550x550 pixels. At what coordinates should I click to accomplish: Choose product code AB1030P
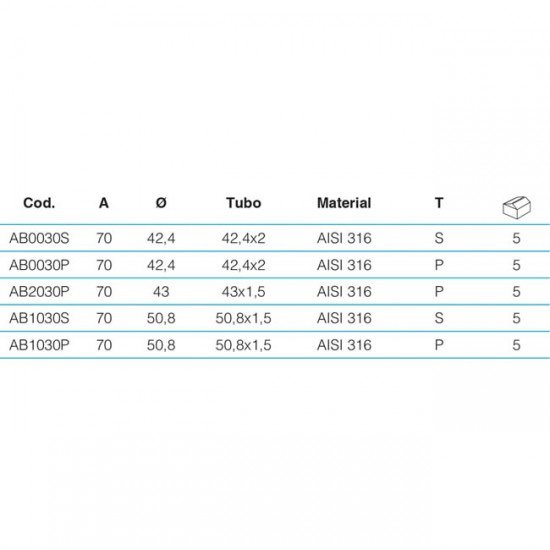39,345
